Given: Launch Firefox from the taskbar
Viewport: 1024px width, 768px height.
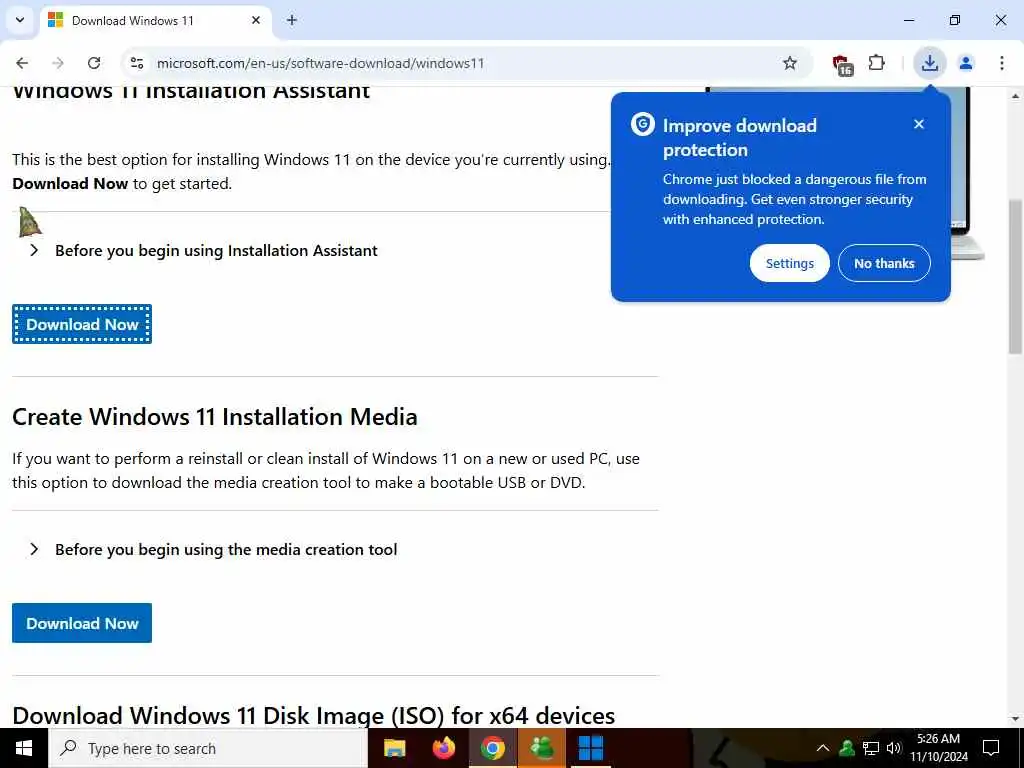Looking at the screenshot, I should click(x=443, y=748).
